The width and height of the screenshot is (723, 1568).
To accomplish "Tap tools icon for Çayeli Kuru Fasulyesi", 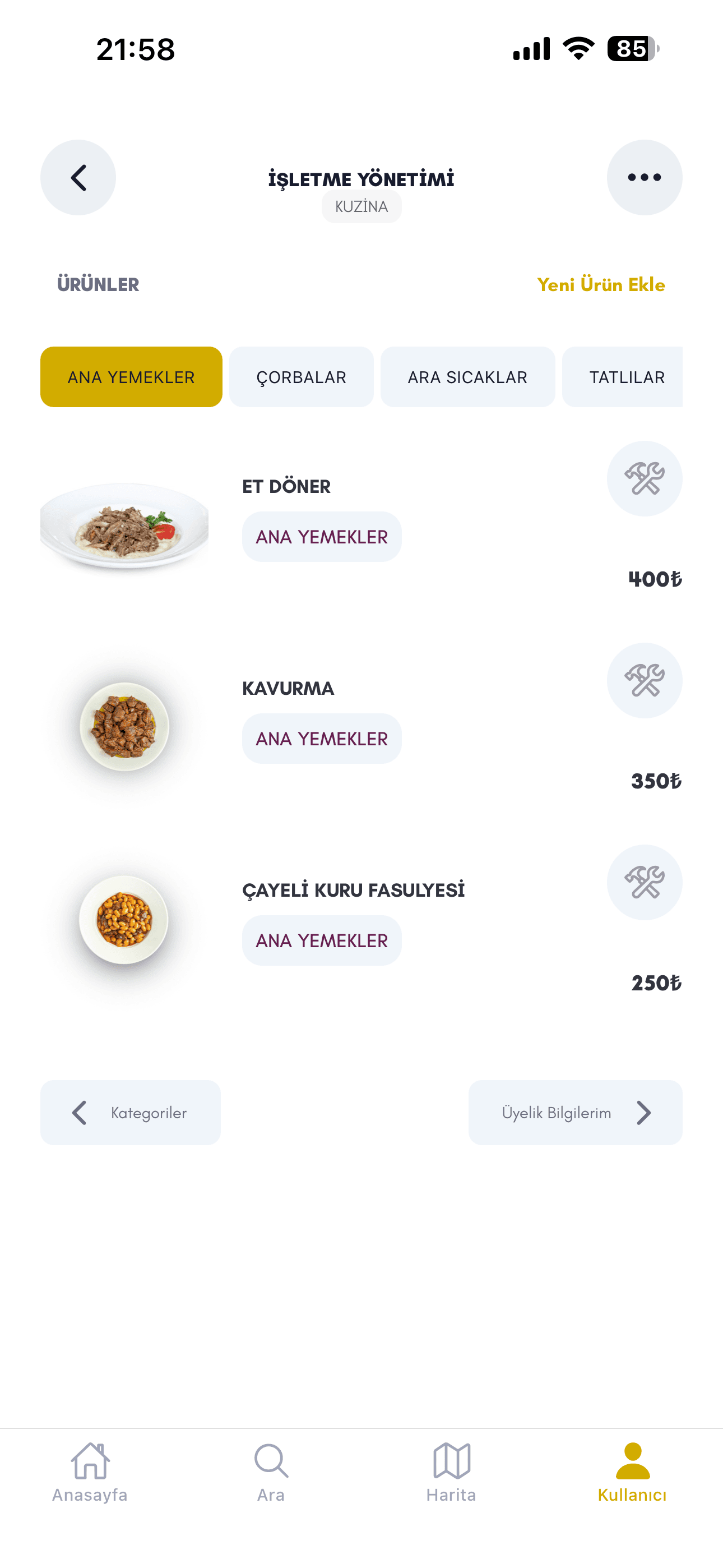I will (644, 882).
